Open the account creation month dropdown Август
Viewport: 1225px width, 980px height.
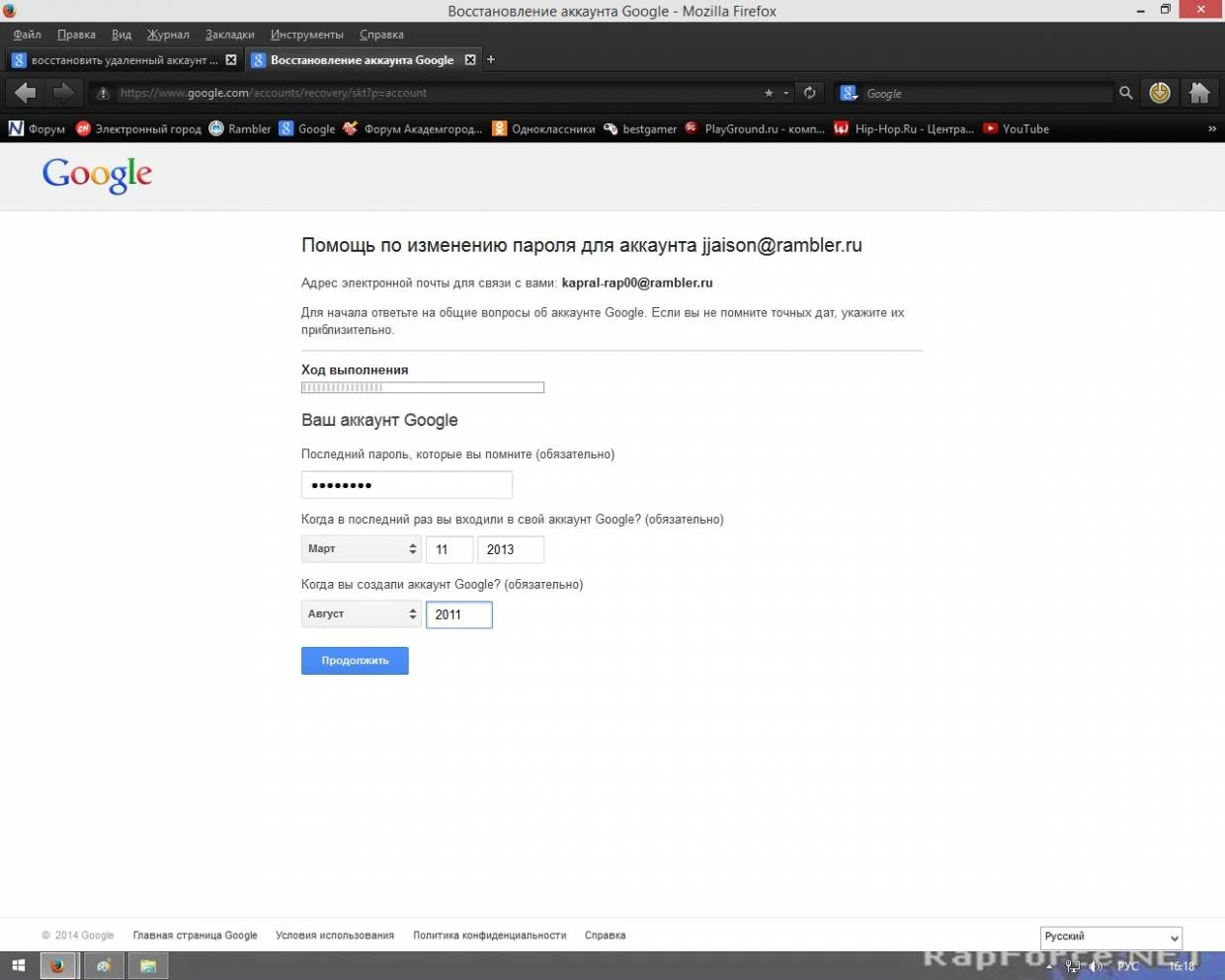362,614
